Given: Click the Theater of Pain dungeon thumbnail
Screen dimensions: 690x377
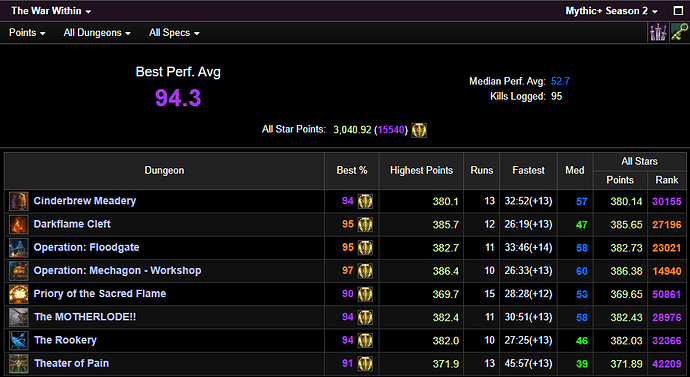Looking at the screenshot, I should pyautogui.click(x=19, y=364).
